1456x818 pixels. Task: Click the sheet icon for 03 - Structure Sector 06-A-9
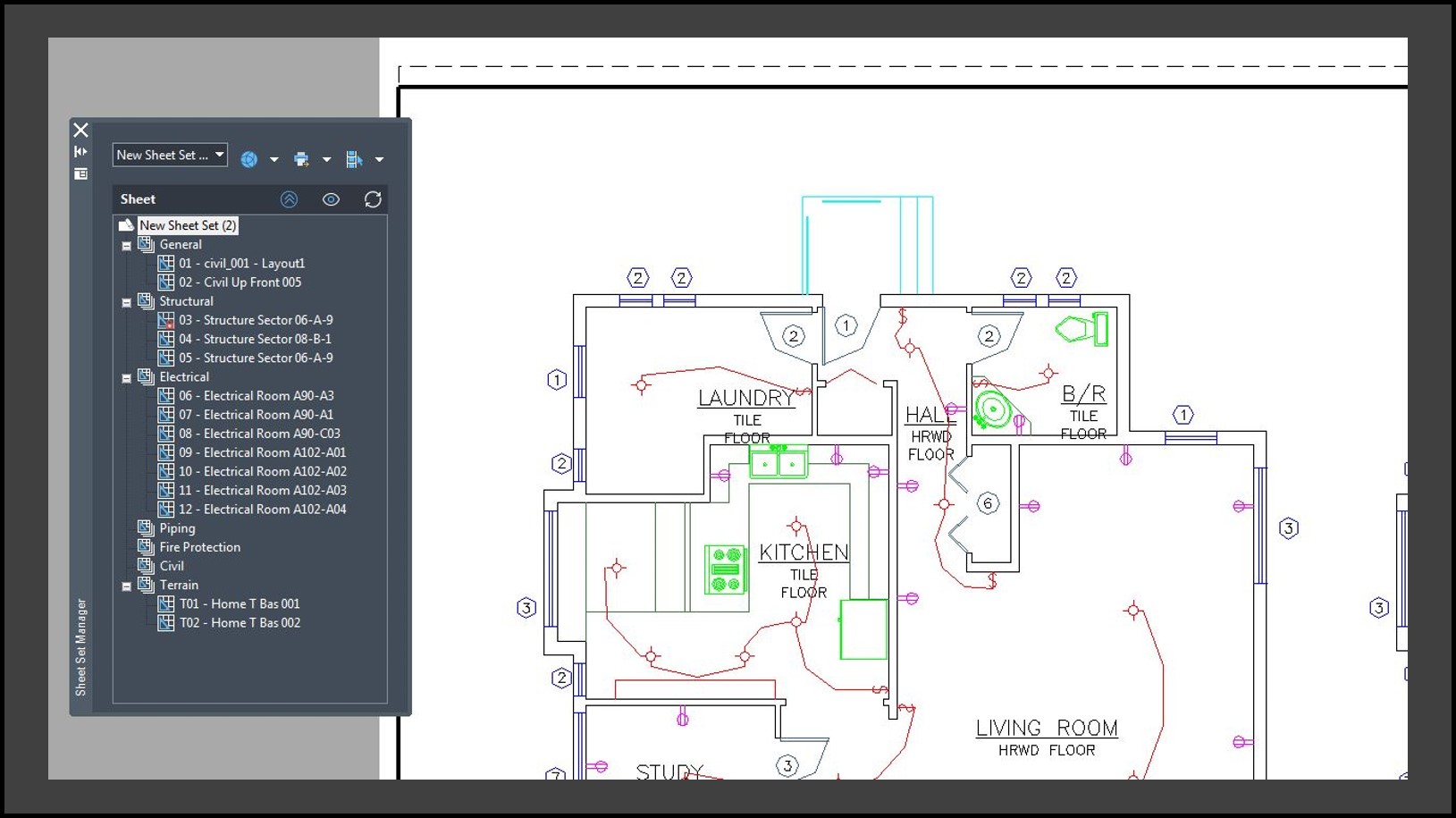click(x=166, y=320)
